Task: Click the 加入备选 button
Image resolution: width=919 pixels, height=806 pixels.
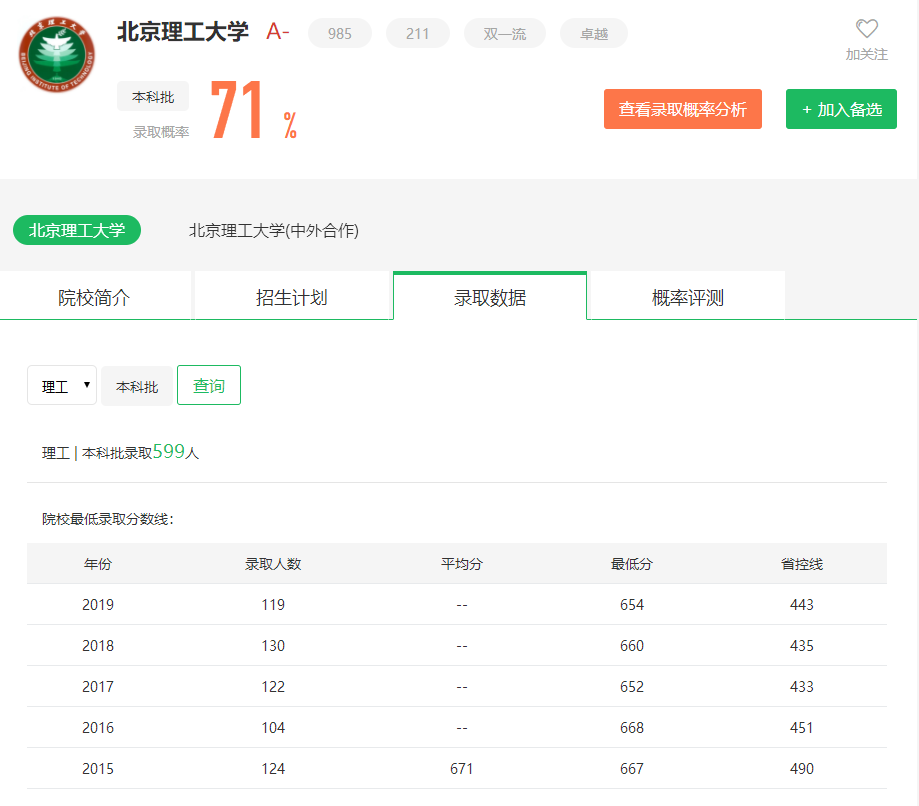Action: (x=841, y=109)
